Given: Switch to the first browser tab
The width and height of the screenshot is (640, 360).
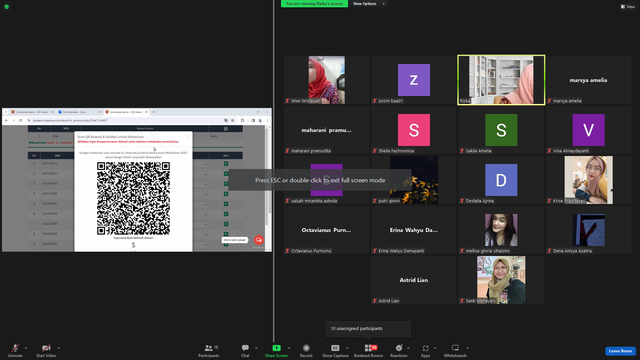Looking at the screenshot, I should [32, 112].
